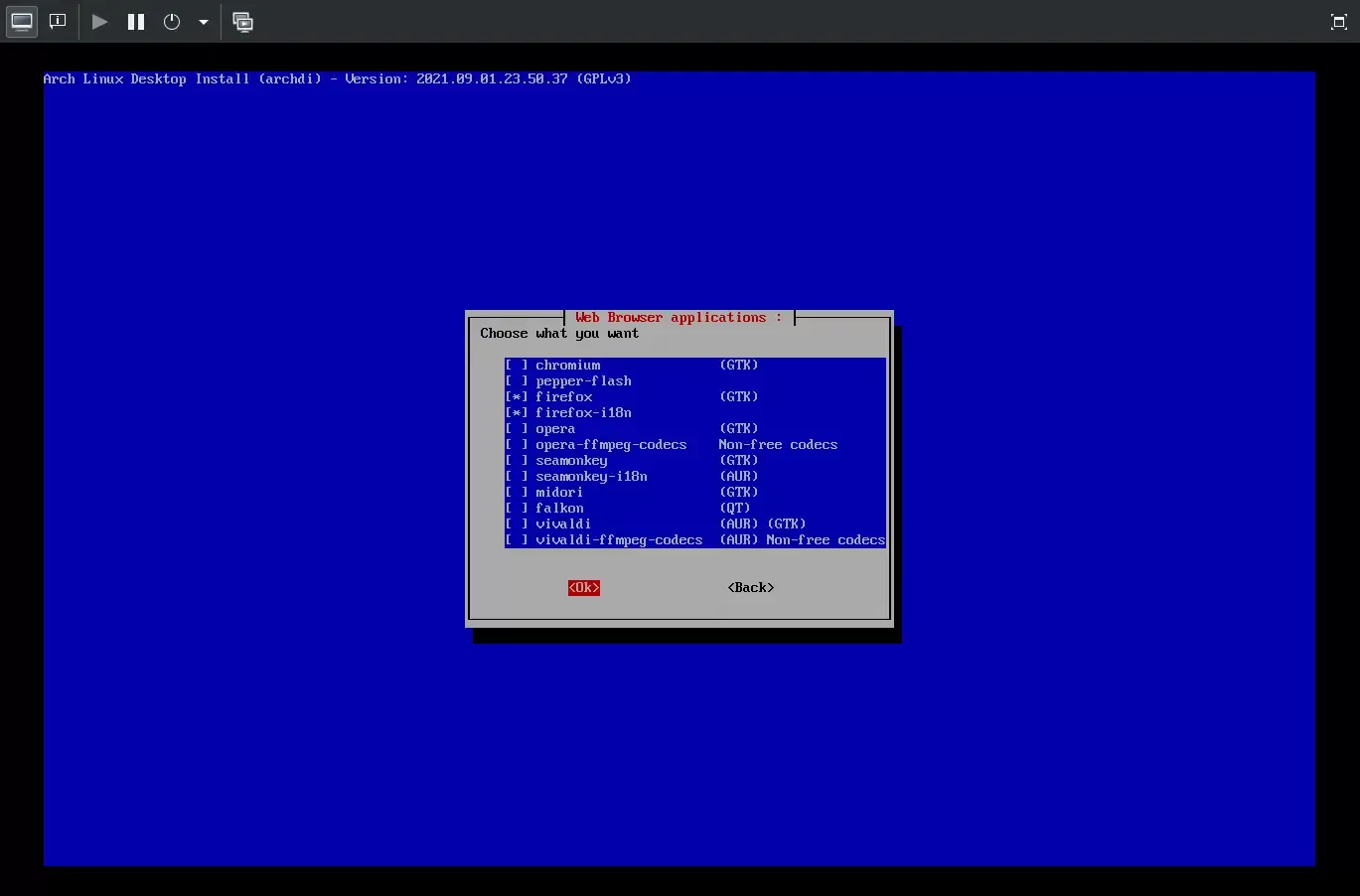
Task: Check the chromium checkbox
Action: coord(517,366)
